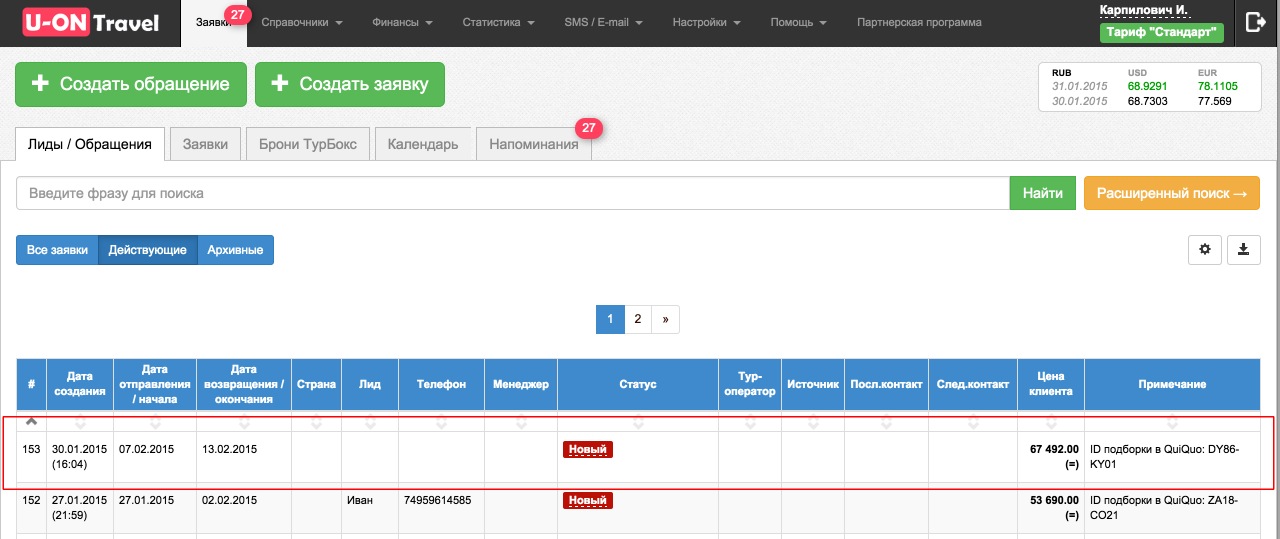Expand the SMS / E-mail menu
Screen dimensions: 1280x539
[x=603, y=22]
